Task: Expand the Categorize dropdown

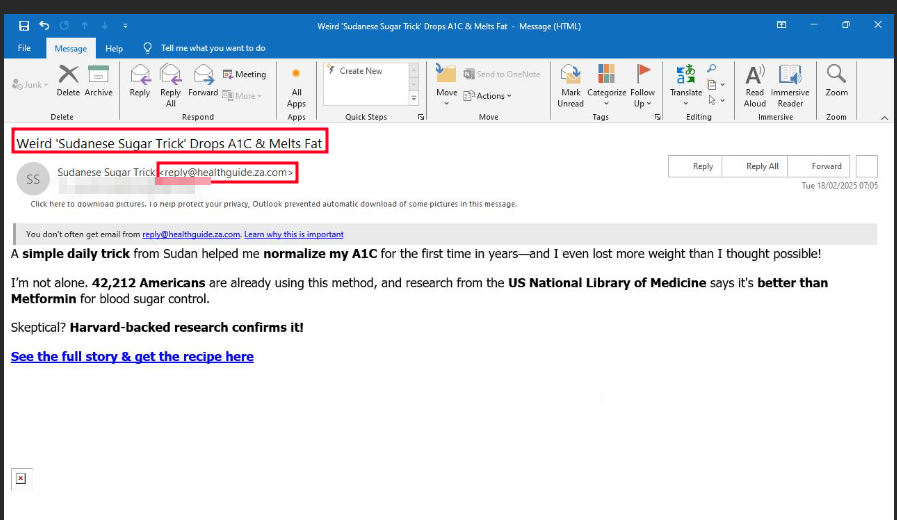Action: (x=606, y=82)
